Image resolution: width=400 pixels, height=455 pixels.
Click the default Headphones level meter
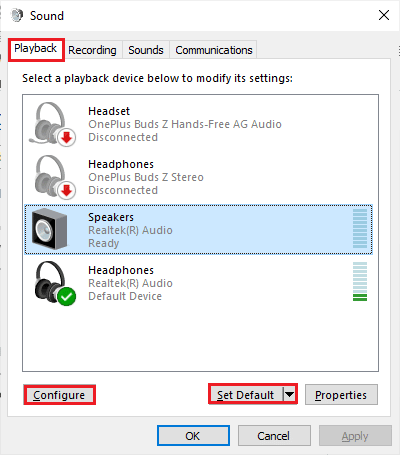pos(360,281)
